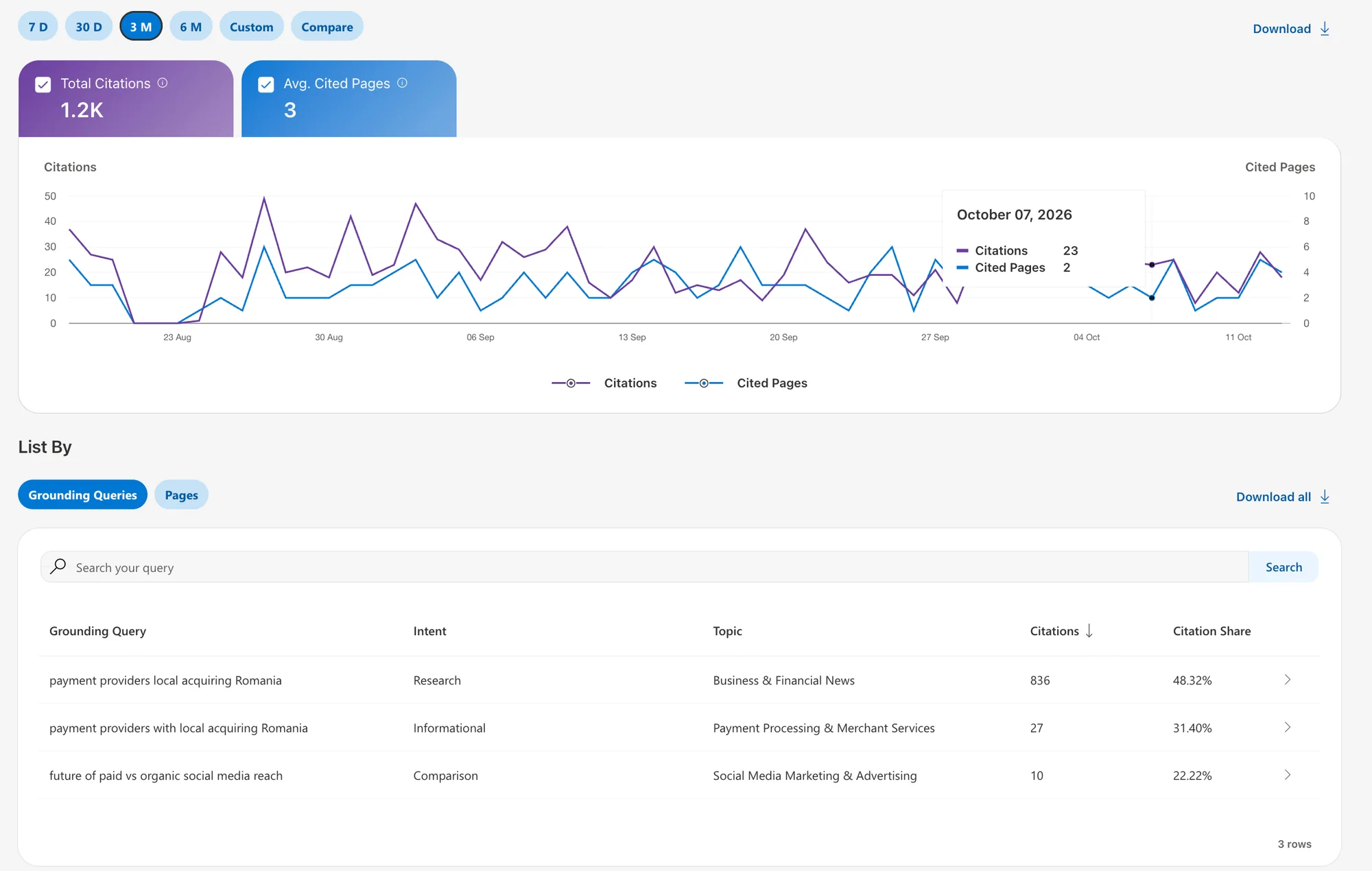Click the magnifier icon in the search box
Viewport: 1372px width, 871px height.
tap(58, 566)
